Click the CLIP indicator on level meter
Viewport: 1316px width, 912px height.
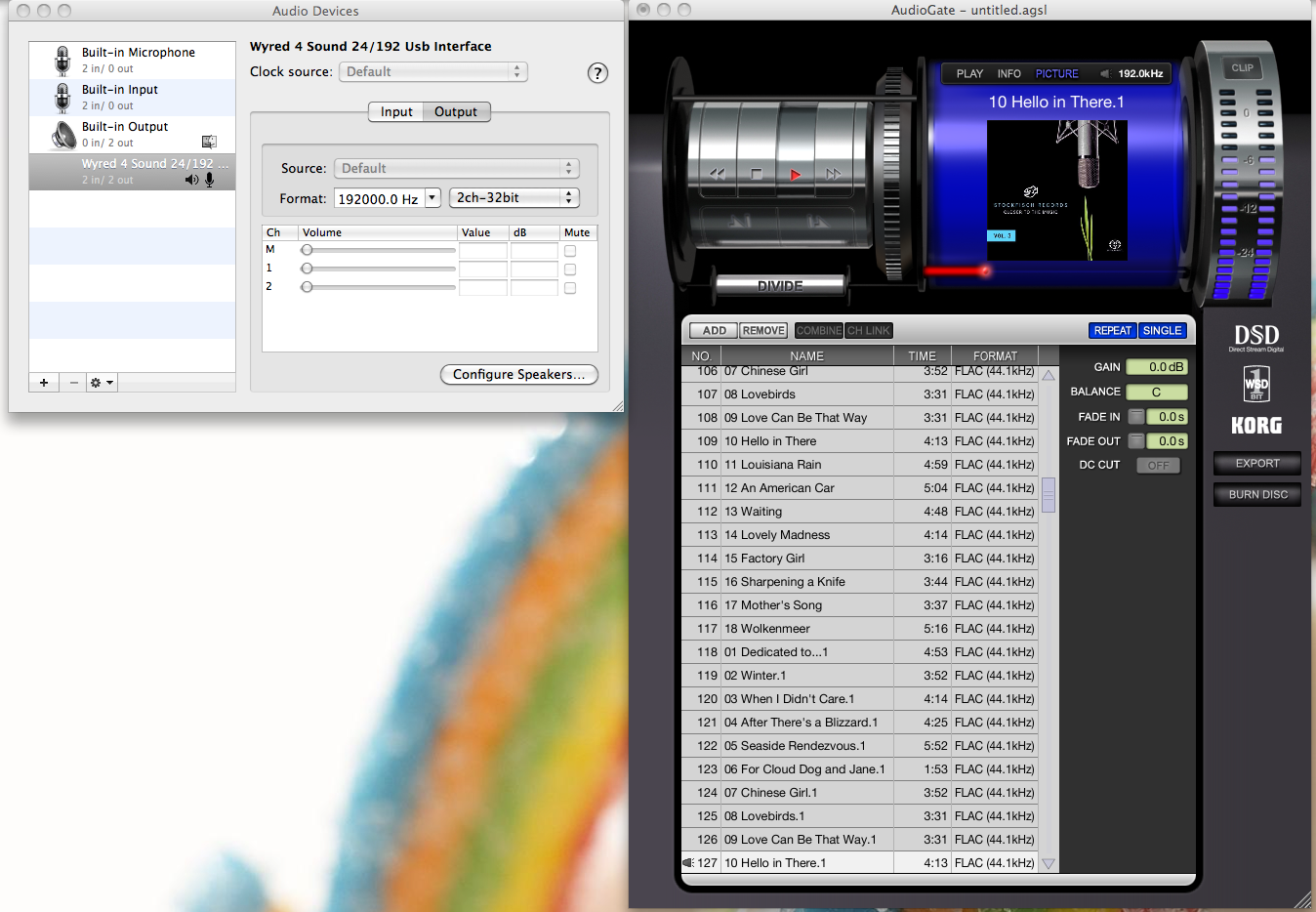pyautogui.click(x=1242, y=67)
